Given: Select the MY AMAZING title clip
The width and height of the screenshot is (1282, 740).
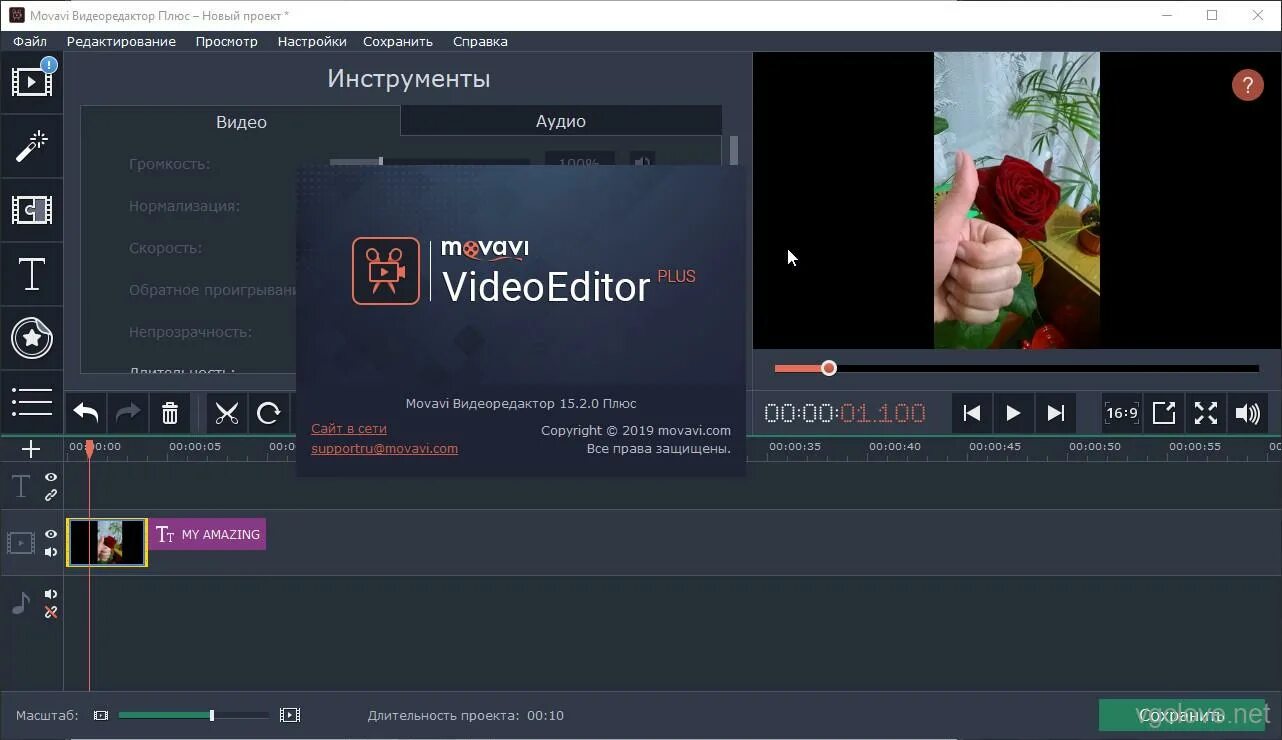Looking at the screenshot, I should click(208, 534).
